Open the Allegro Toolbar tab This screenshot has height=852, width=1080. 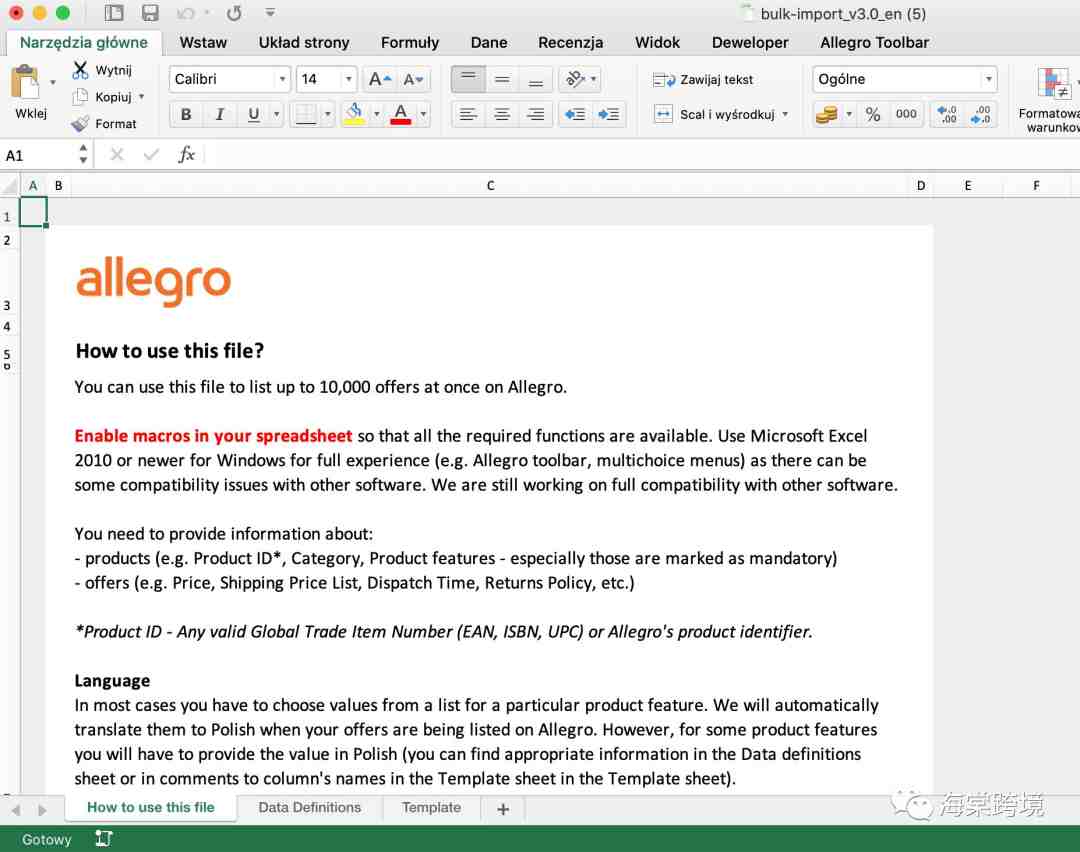[874, 43]
